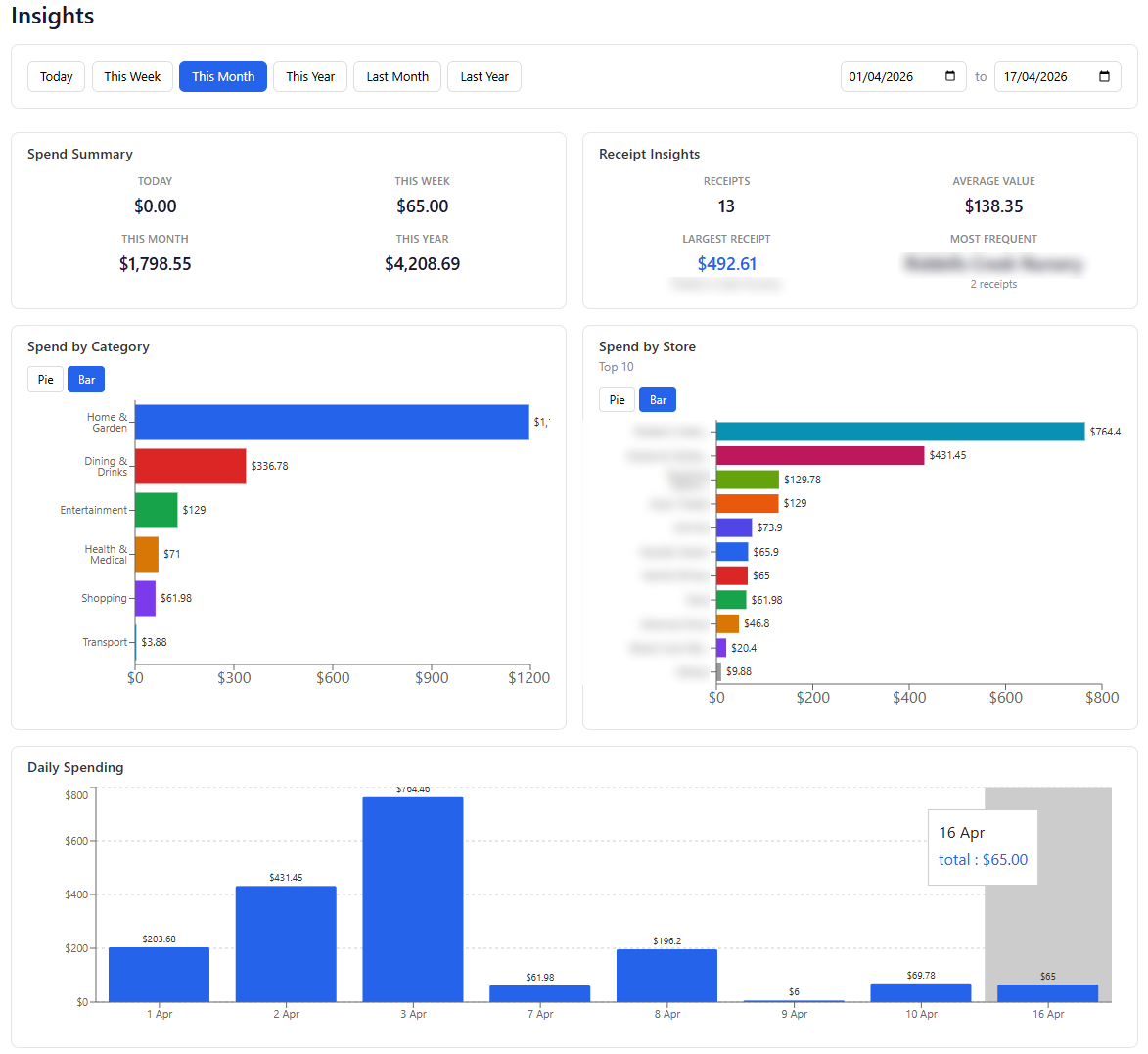The image size is (1148, 1054).
Task: Switch Spend by Store to Pie view
Action: click(618, 399)
